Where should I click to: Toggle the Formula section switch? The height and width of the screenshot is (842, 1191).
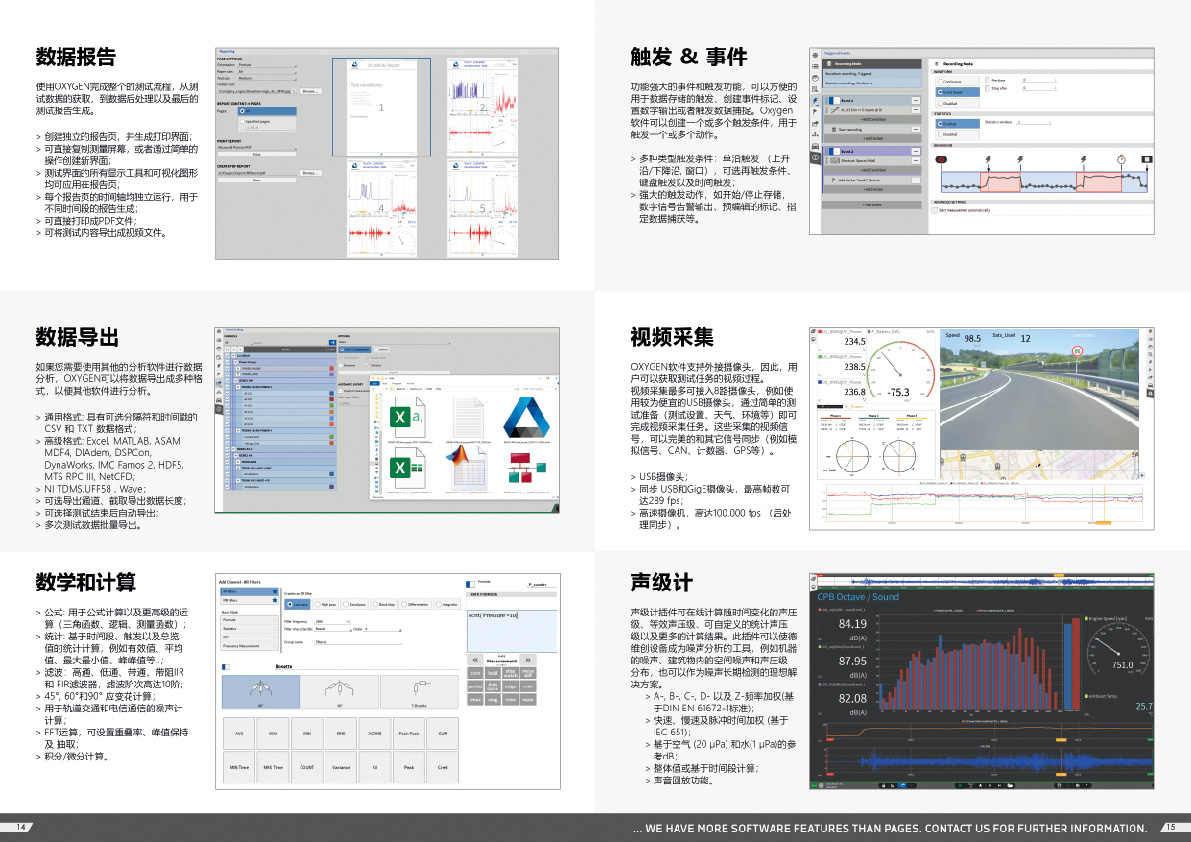coord(470,585)
